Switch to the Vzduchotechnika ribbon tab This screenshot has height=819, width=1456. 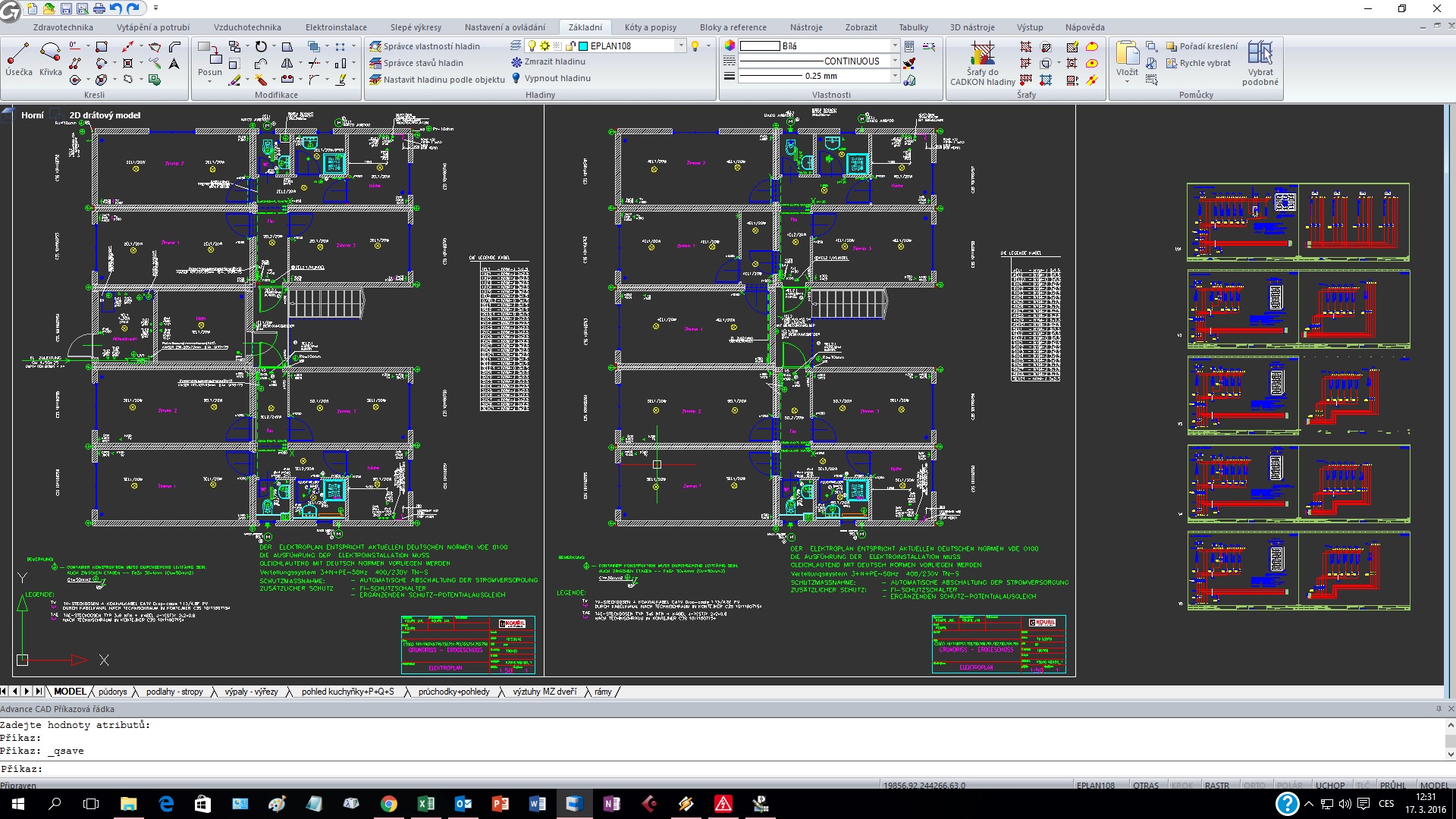[247, 27]
